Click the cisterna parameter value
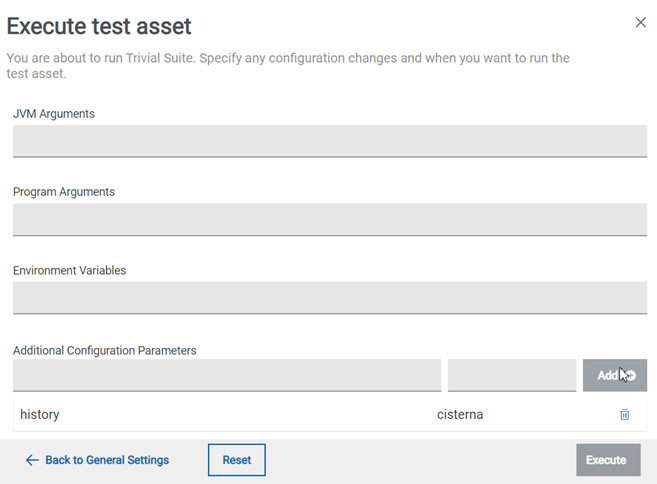Image resolution: width=657 pixels, height=484 pixels. [460, 414]
